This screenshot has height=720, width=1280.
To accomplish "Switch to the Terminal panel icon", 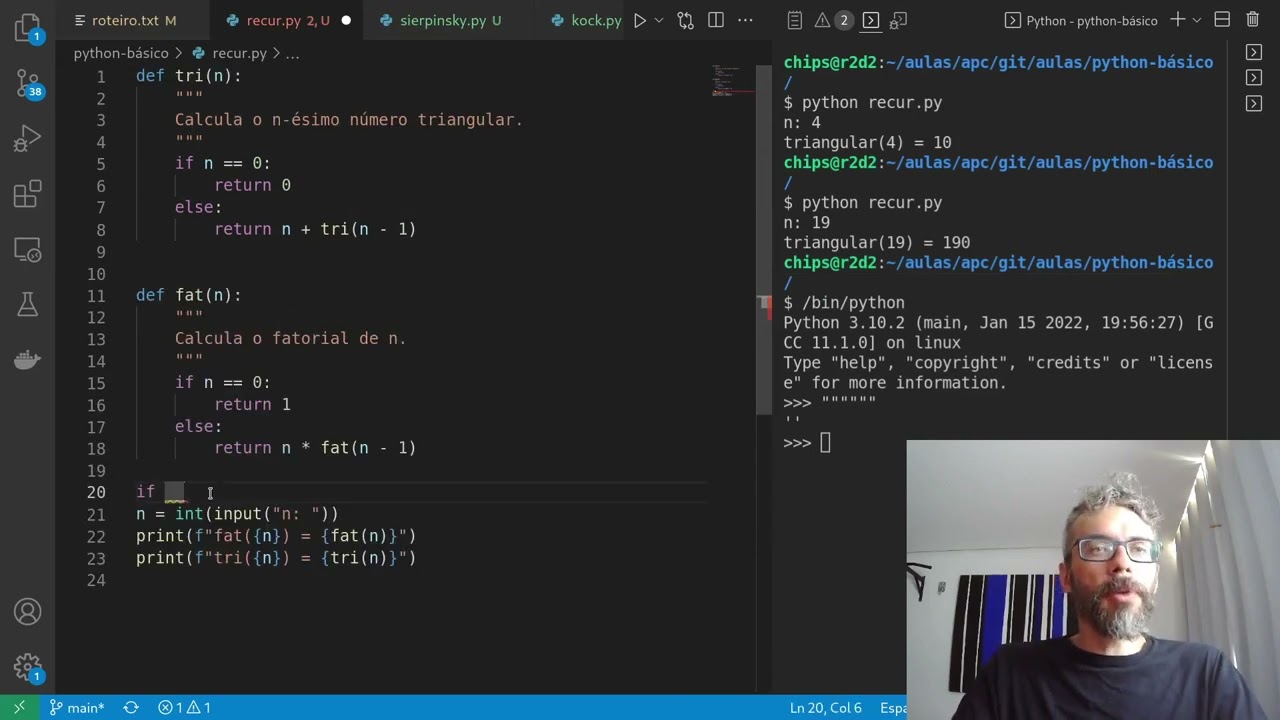I will (x=871, y=20).
